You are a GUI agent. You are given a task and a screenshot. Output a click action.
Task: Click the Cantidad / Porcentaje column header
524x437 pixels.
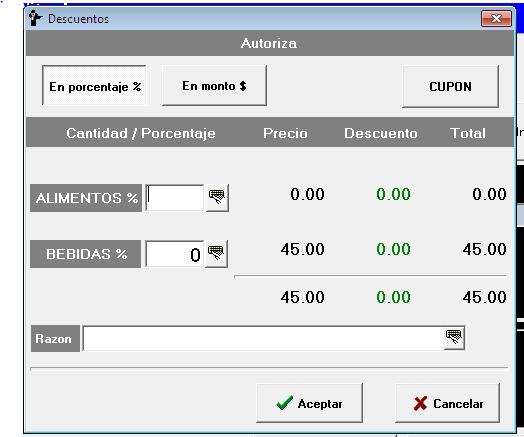(141, 133)
